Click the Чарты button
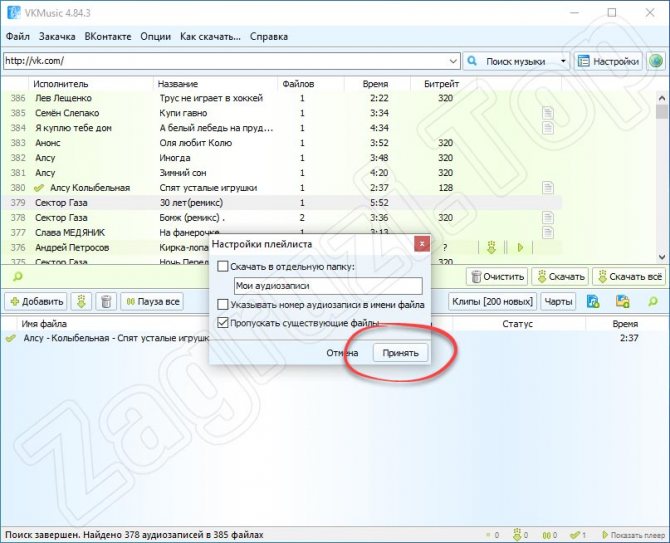 click(x=558, y=302)
